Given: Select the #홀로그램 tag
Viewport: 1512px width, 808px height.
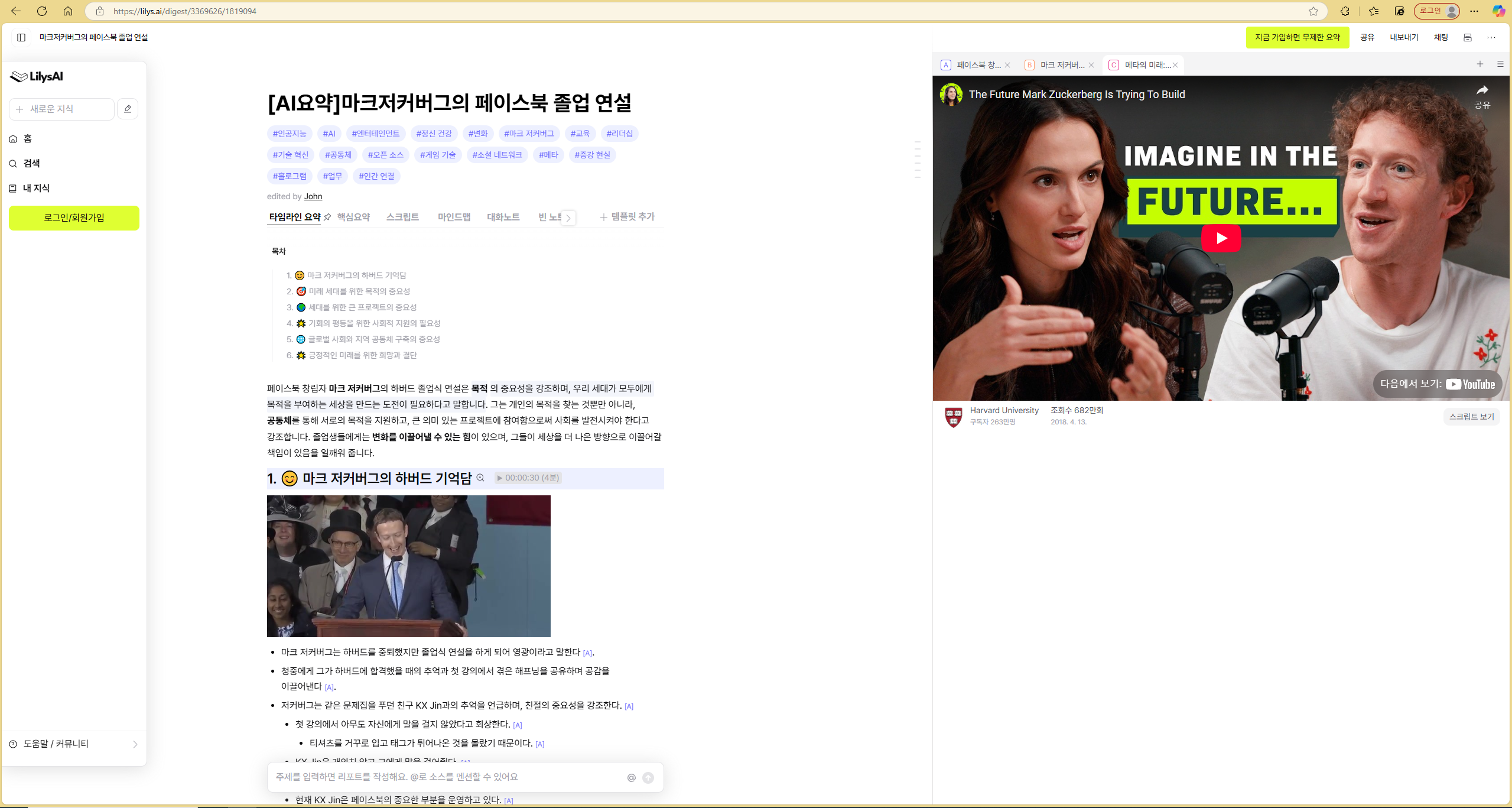Looking at the screenshot, I should click(x=290, y=176).
